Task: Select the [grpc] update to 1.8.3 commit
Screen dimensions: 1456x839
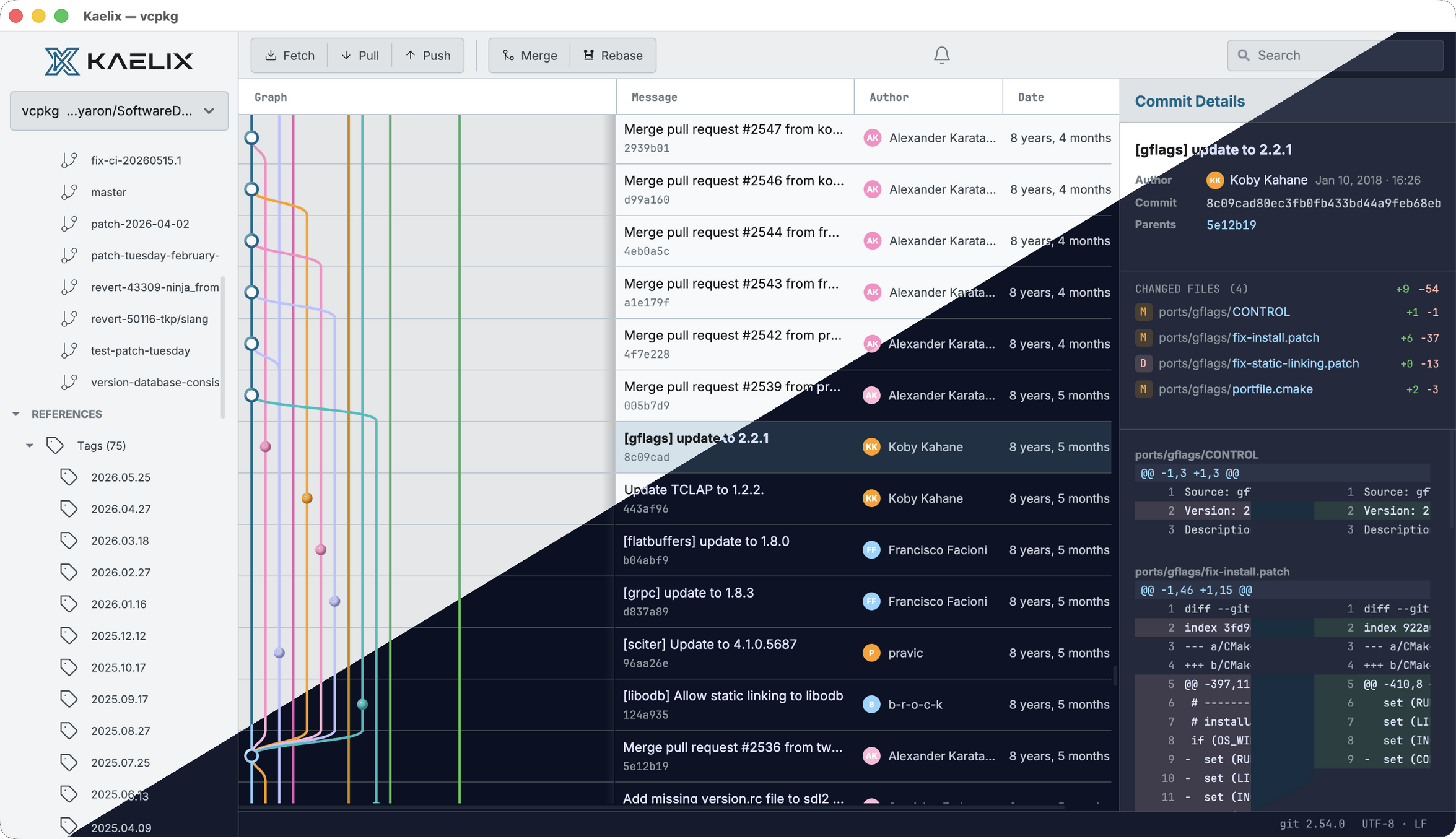Action: (863, 601)
